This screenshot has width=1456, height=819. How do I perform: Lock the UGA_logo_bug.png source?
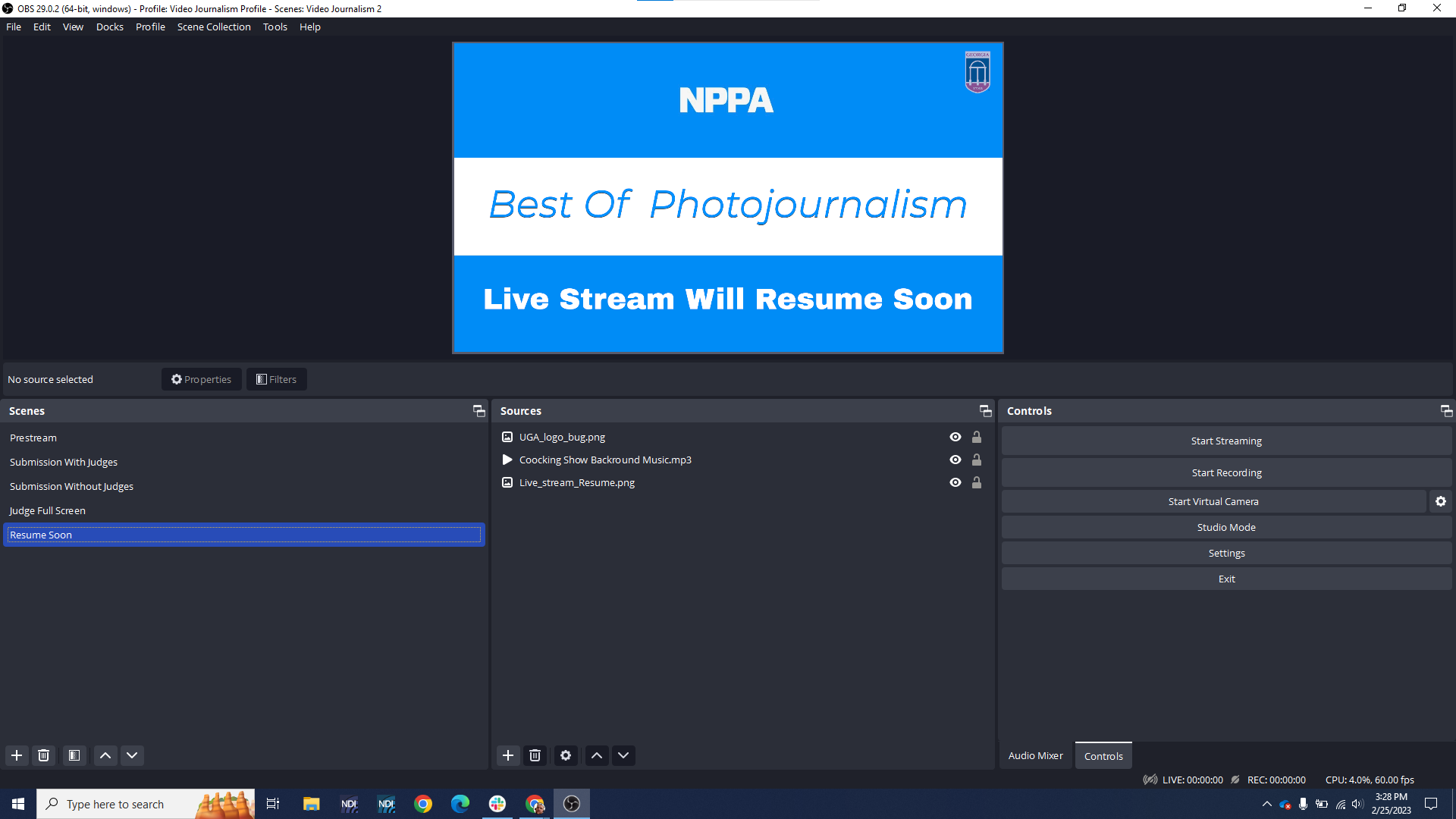tap(977, 437)
